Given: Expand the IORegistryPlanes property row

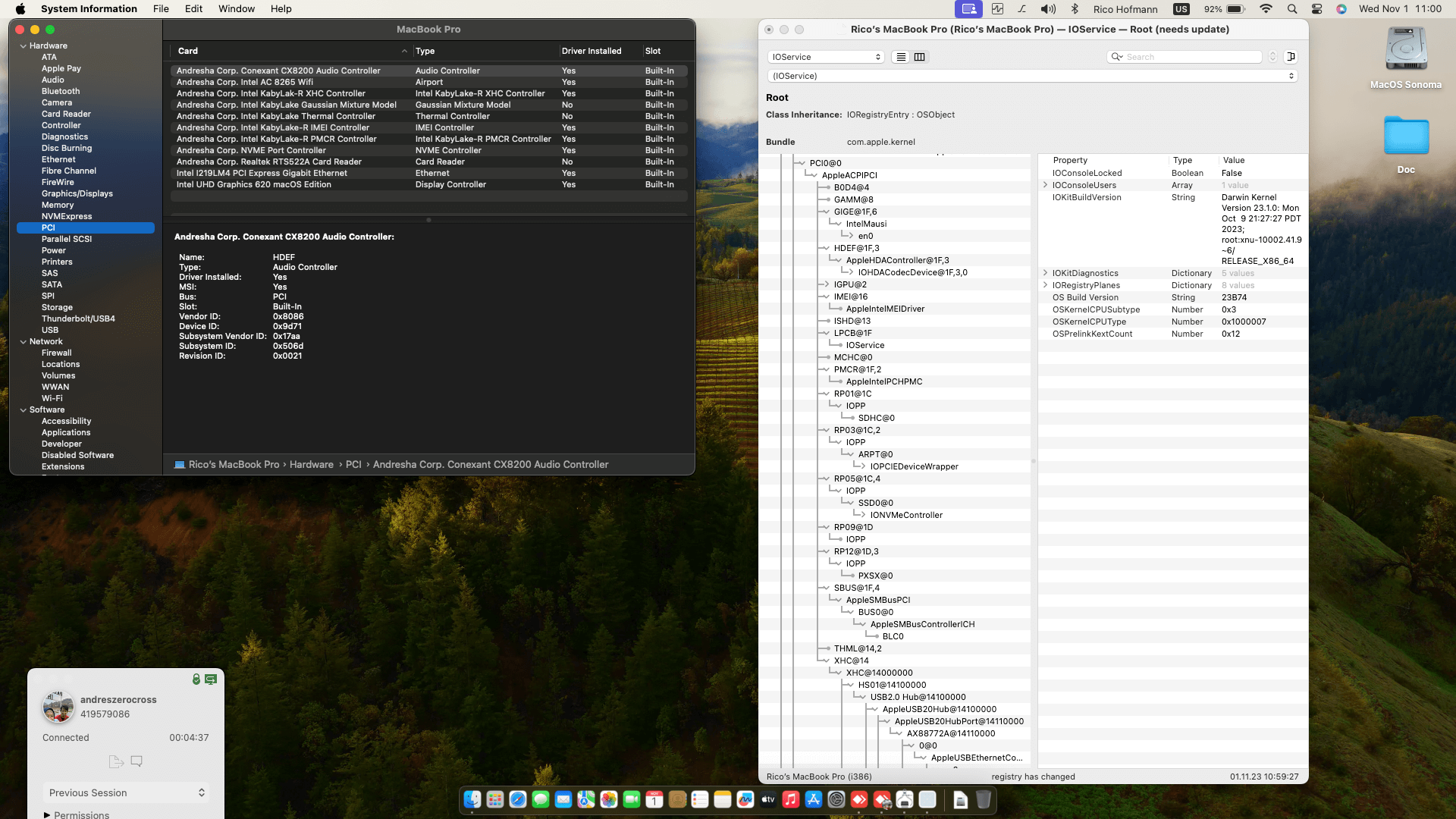Looking at the screenshot, I should (1045, 285).
